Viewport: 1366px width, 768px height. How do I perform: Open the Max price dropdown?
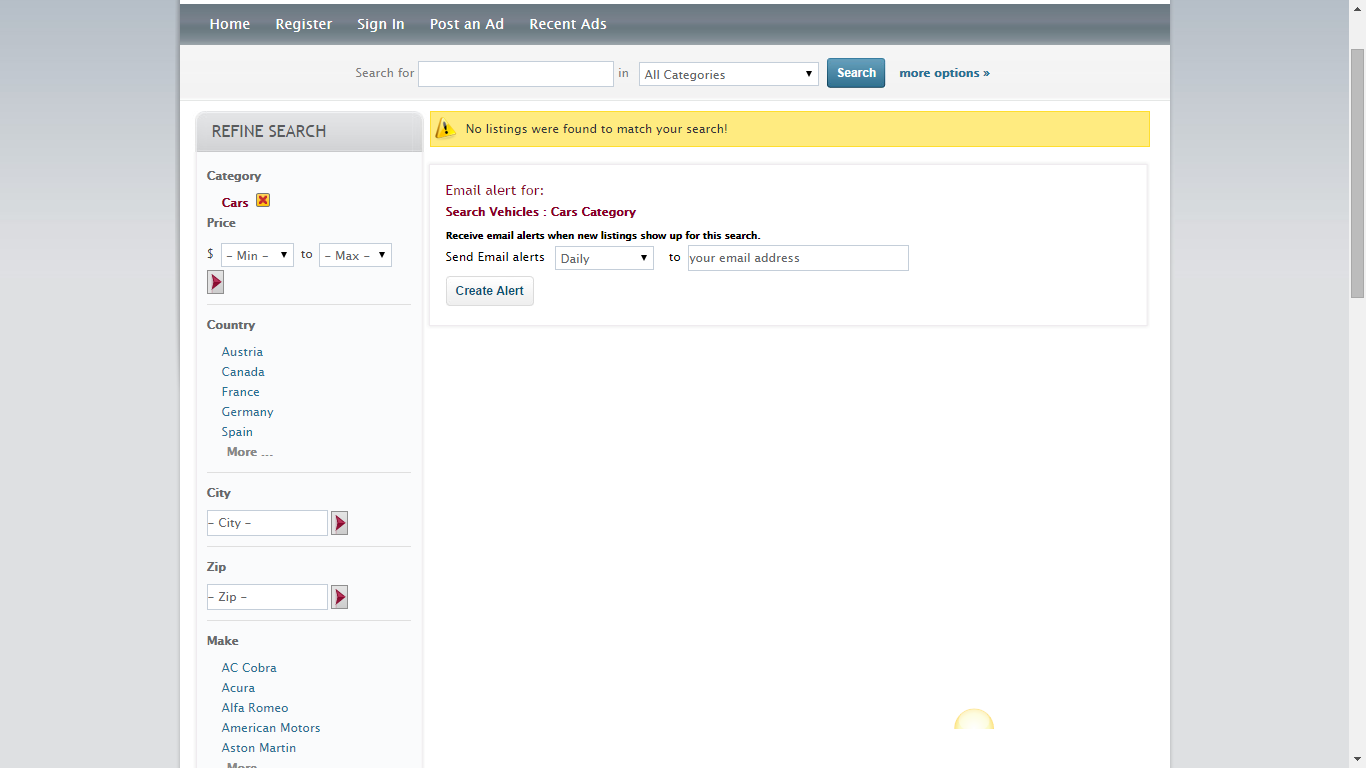pyautogui.click(x=355, y=255)
